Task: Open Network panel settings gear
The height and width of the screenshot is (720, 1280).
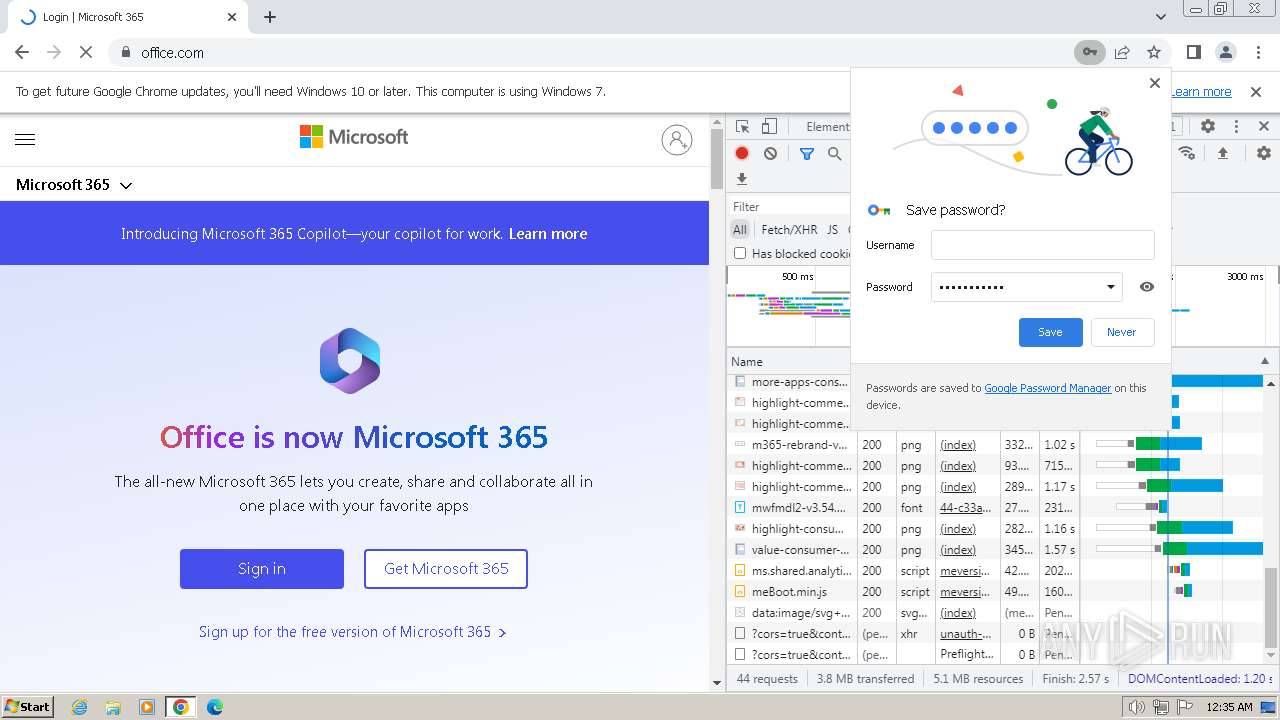Action: [x=1264, y=153]
